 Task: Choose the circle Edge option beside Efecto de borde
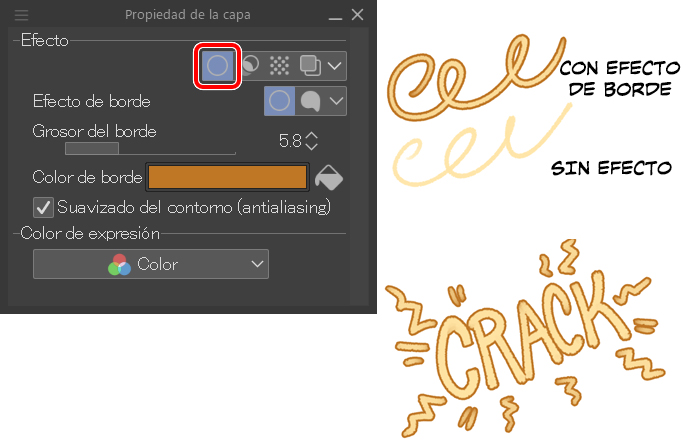point(279,101)
